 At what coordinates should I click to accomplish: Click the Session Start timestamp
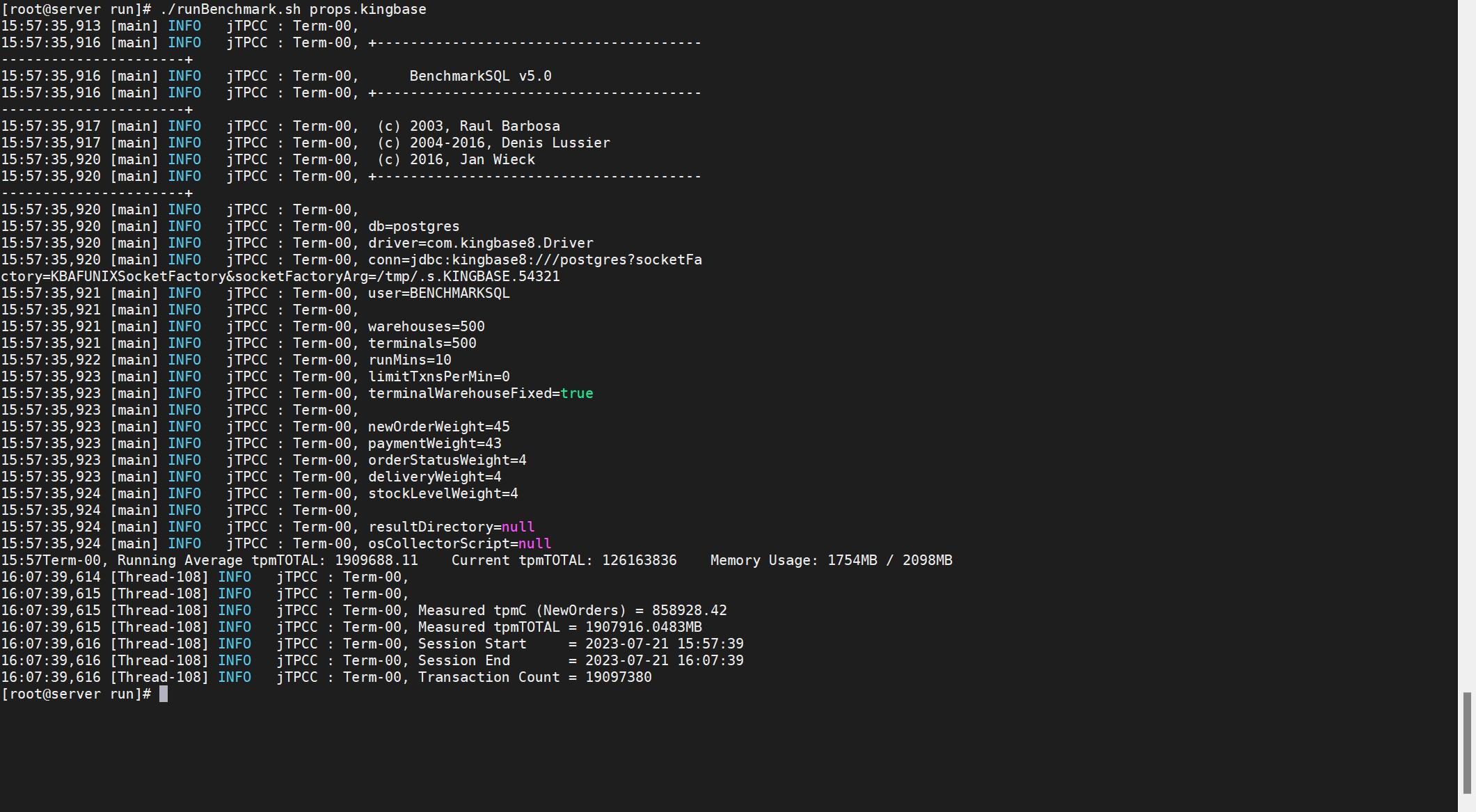[x=664, y=644]
